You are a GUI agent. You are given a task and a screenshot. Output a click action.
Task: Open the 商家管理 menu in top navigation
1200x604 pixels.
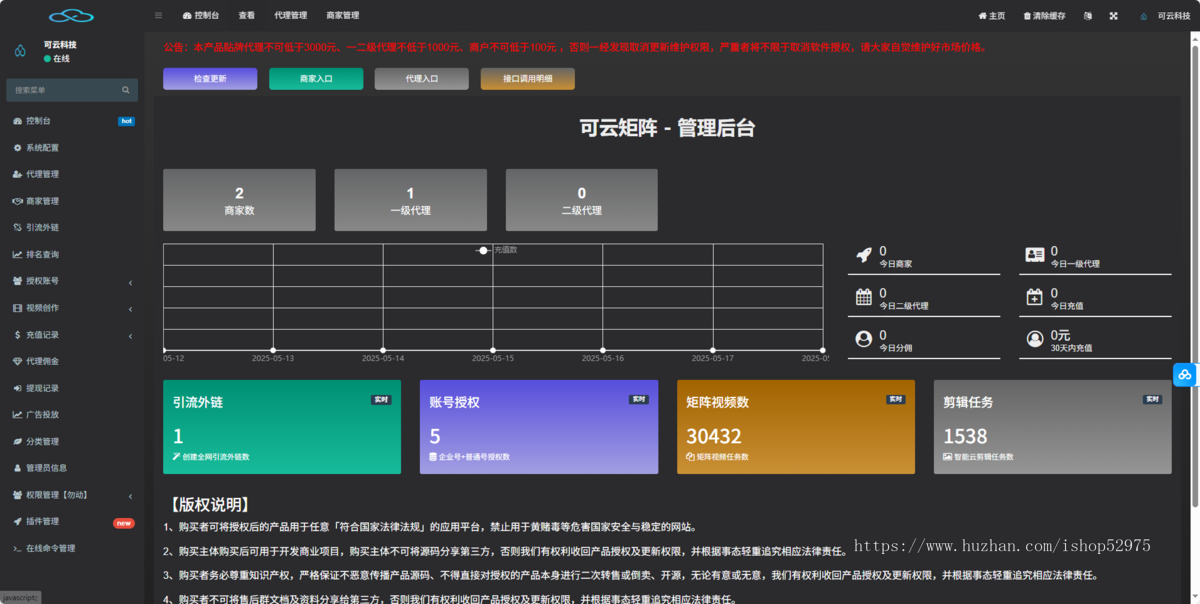click(343, 16)
